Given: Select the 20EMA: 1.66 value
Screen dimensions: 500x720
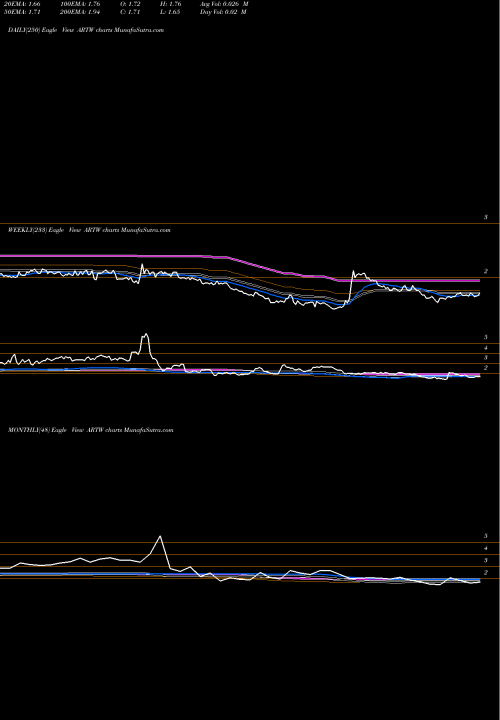Looking at the screenshot, I should tap(22, 4).
